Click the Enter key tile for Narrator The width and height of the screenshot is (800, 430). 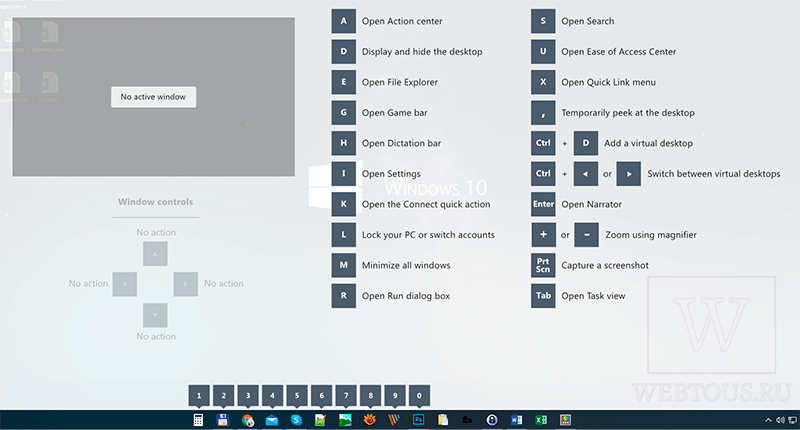coord(543,204)
